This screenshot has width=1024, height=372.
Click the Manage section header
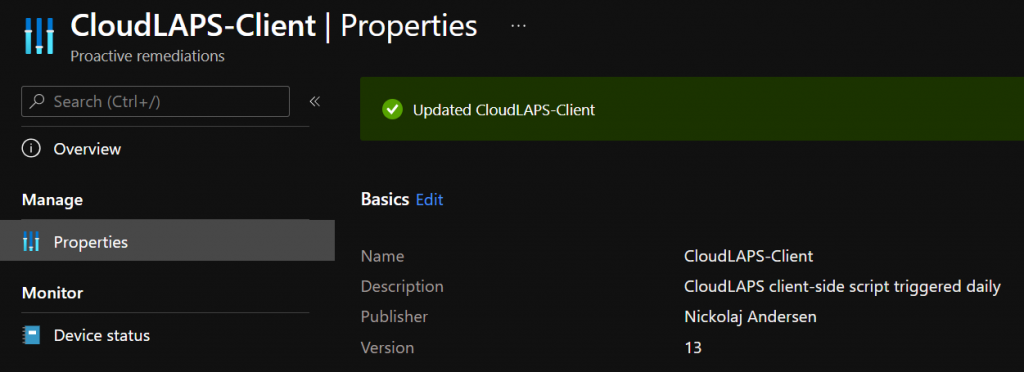pyautogui.click(x=52, y=199)
